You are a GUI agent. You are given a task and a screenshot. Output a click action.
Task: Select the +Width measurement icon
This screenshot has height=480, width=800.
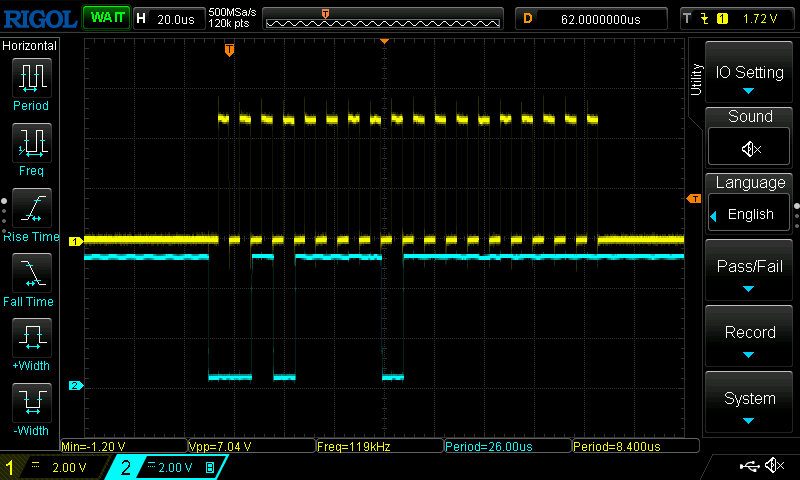pos(31,339)
